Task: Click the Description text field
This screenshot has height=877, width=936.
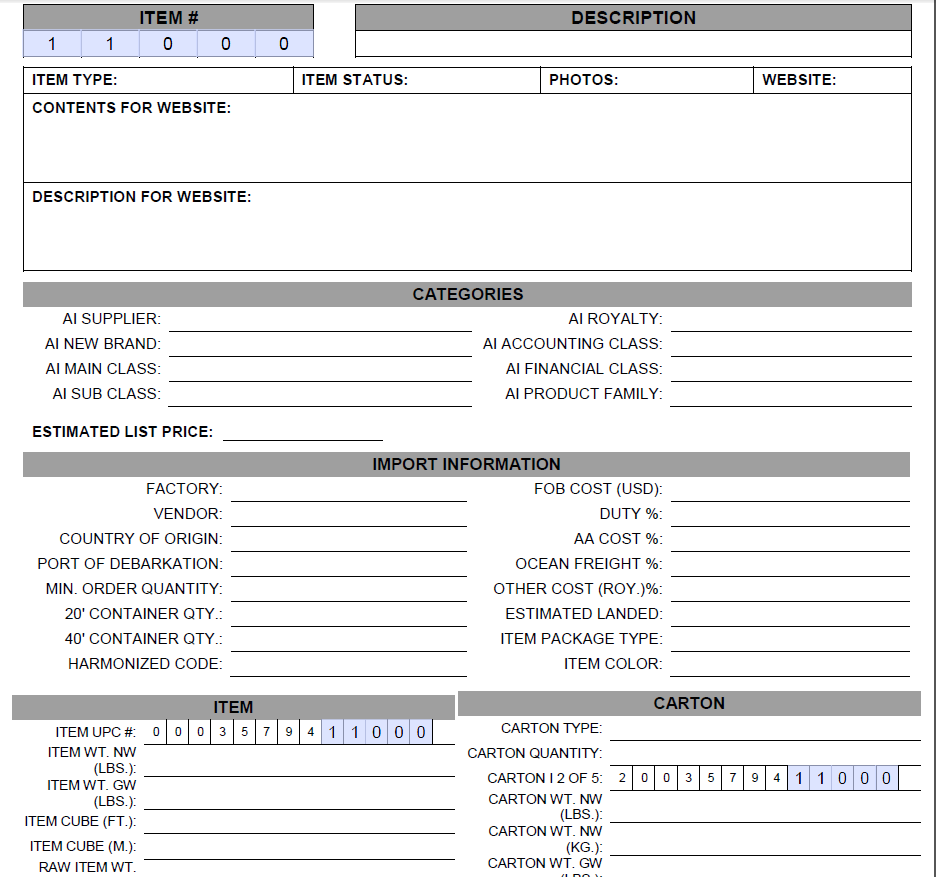Action: (633, 44)
